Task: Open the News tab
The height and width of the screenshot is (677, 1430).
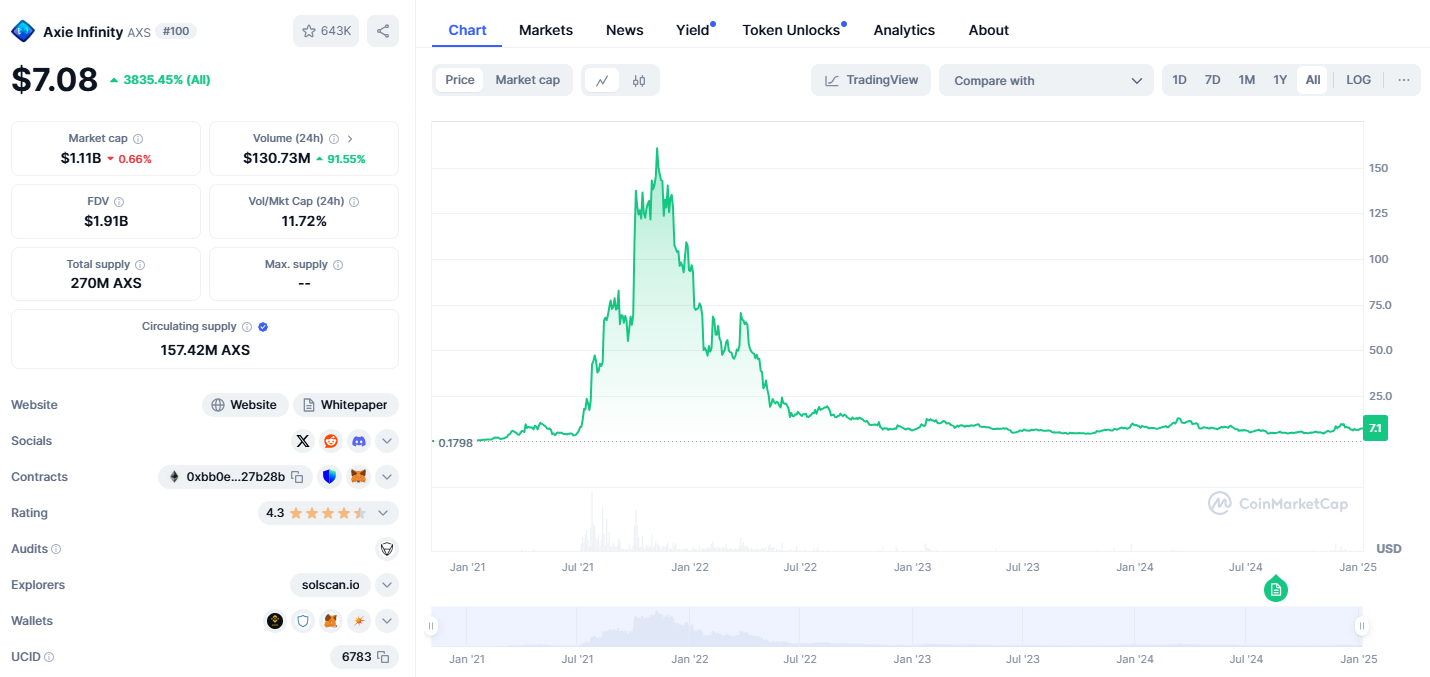Action: (x=625, y=30)
